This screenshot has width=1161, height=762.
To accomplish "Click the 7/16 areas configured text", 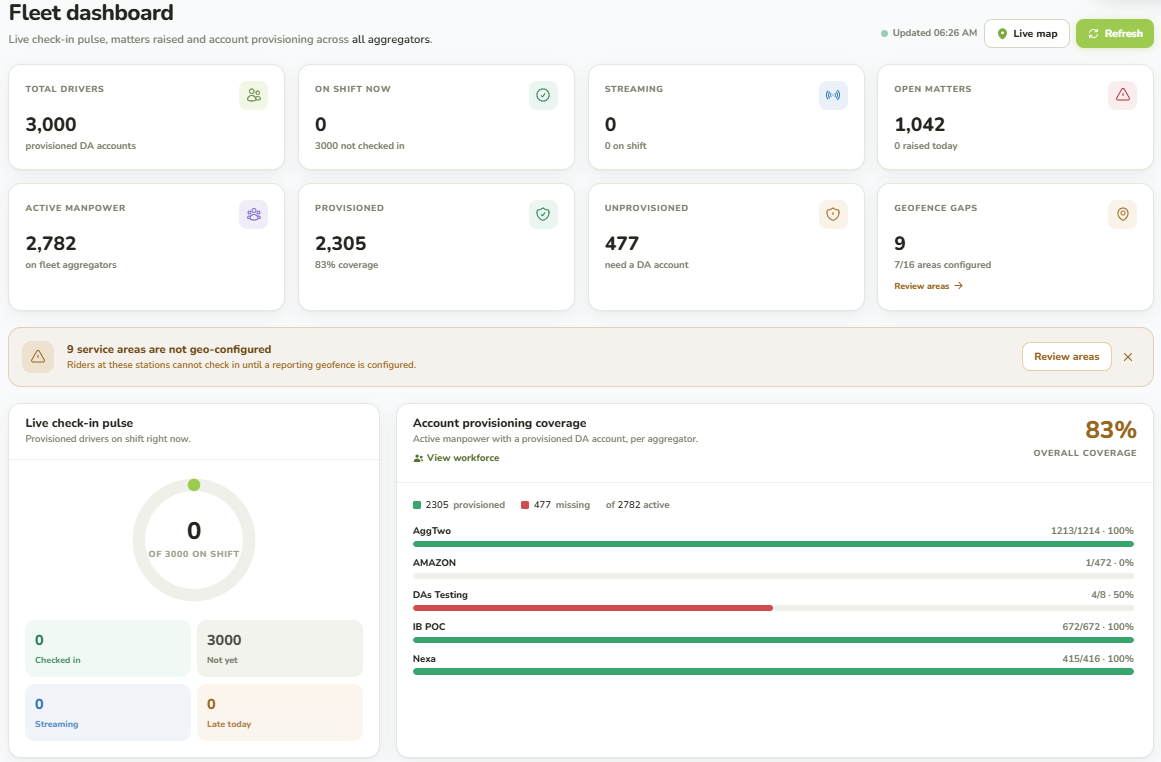I will click(x=943, y=265).
